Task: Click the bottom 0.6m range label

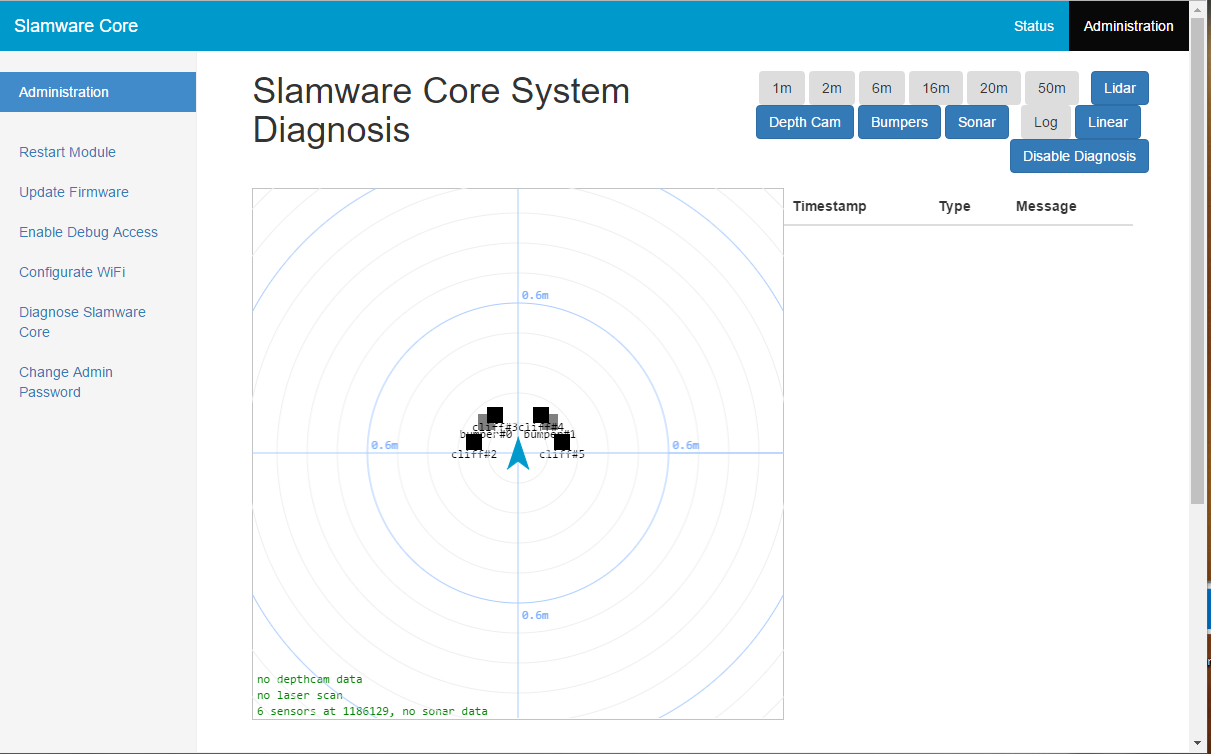Action: click(x=535, y=615)
